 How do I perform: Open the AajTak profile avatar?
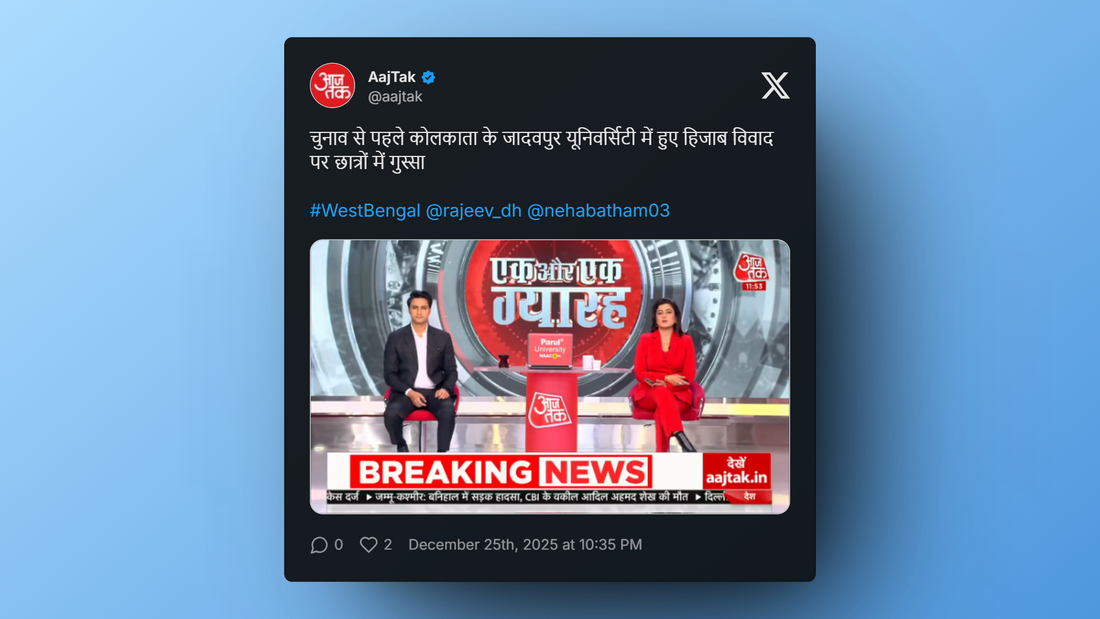tap(333, 86)
